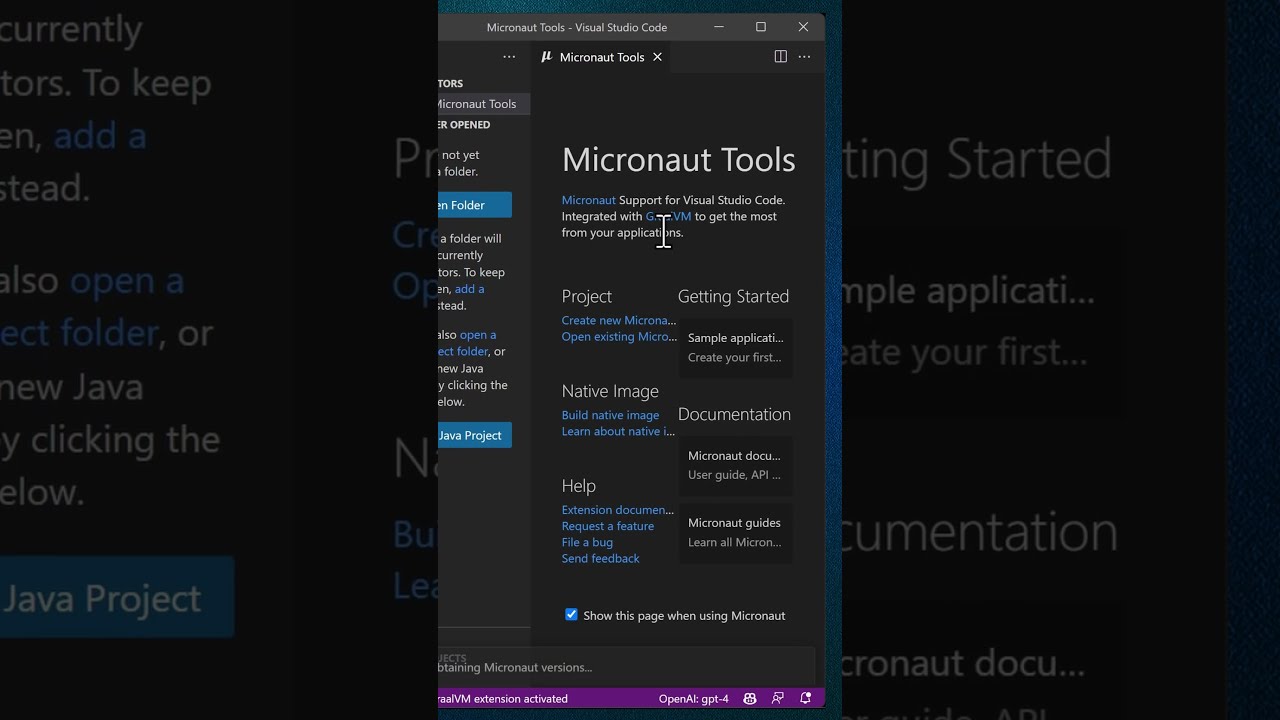1280x720 pixels.
Task: Click Learn about native image link
Action: pos(618,431)
